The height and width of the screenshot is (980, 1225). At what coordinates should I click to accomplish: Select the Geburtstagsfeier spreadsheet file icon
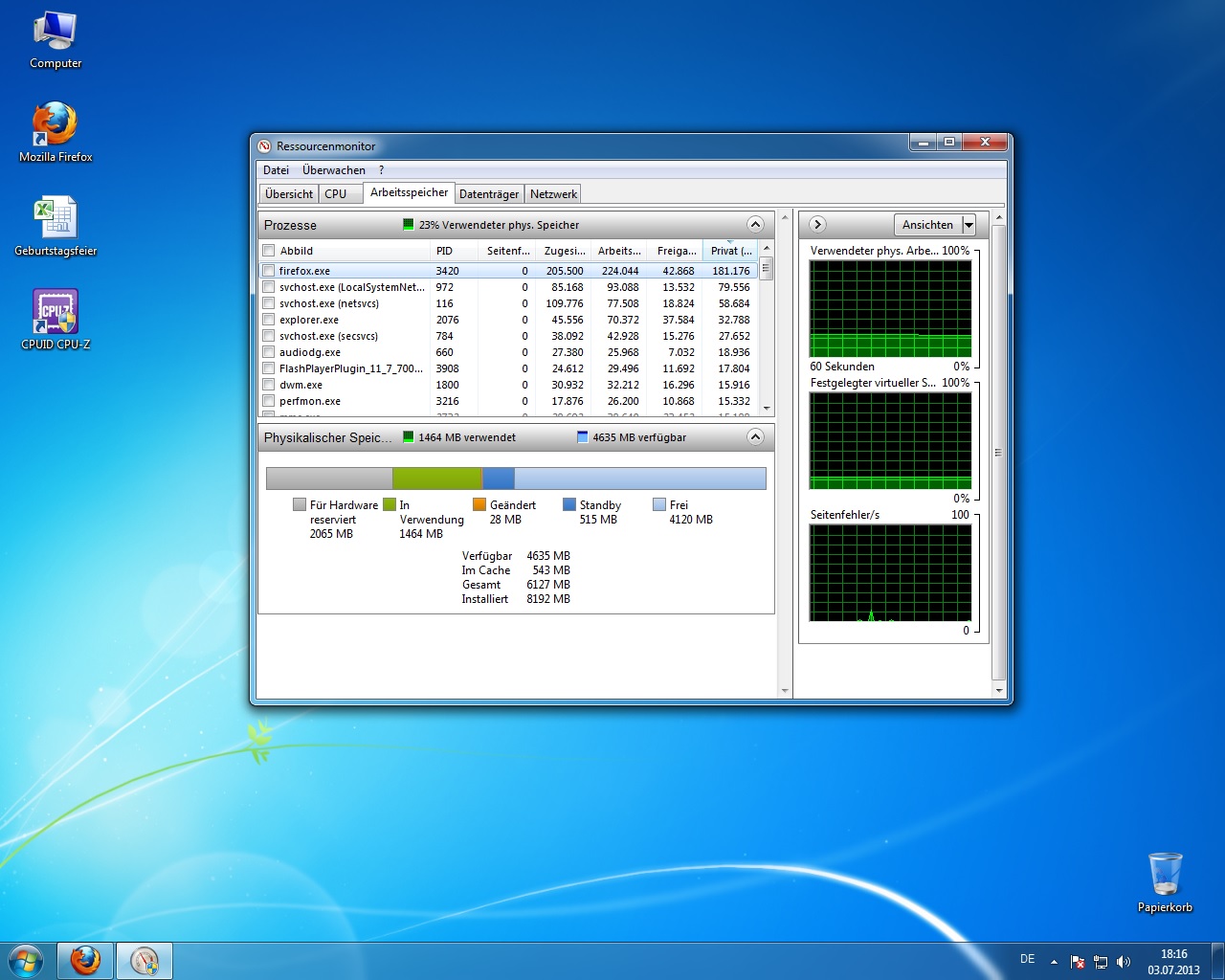pos(56,226)
